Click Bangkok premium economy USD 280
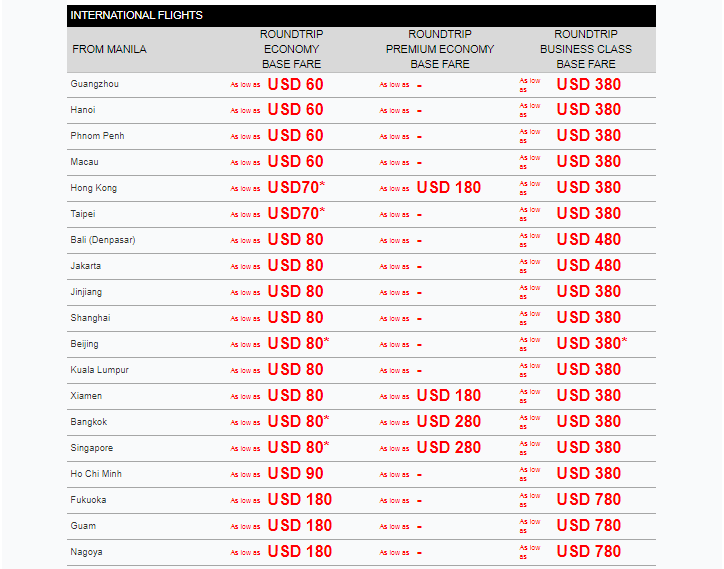Image resolution: width=724 pixels, height=569 pixels. 448,422
